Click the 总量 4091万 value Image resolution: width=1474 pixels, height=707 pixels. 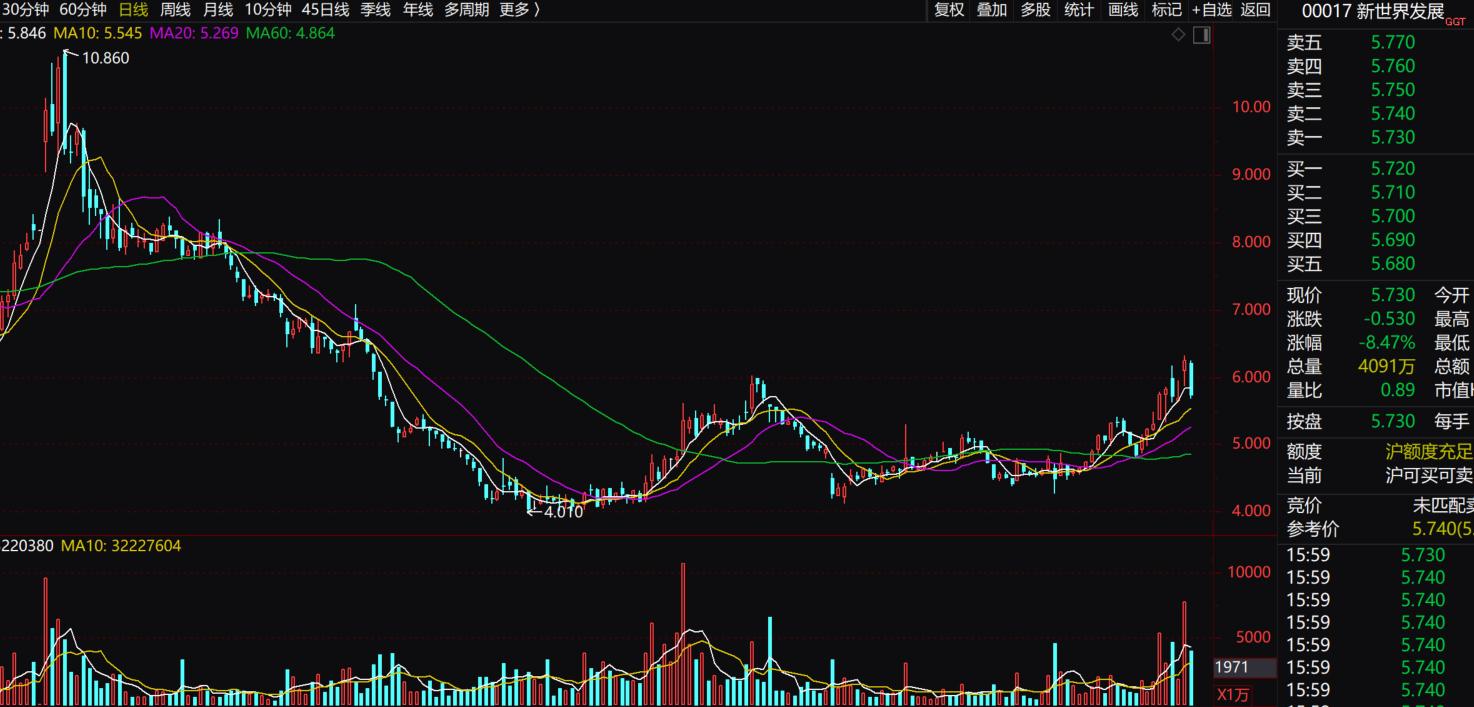point(1387,367)
